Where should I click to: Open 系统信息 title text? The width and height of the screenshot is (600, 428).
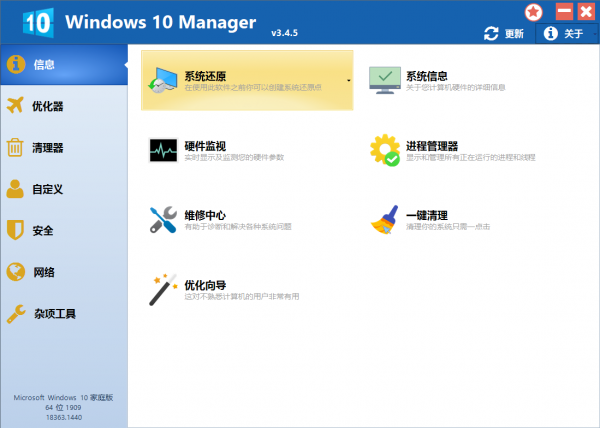coord(427,76)
